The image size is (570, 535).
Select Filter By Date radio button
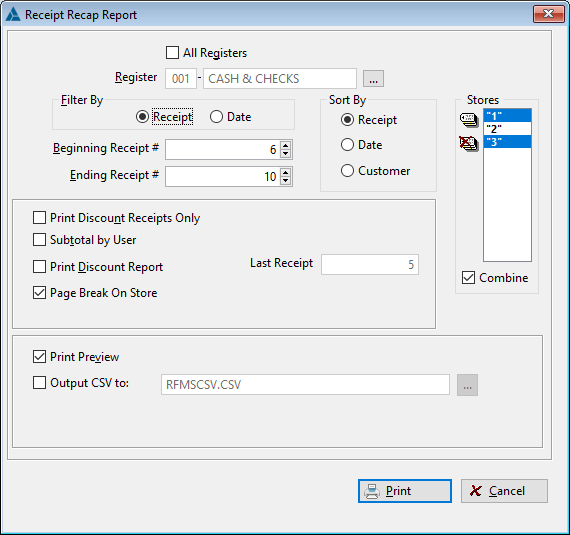(216, 117)
